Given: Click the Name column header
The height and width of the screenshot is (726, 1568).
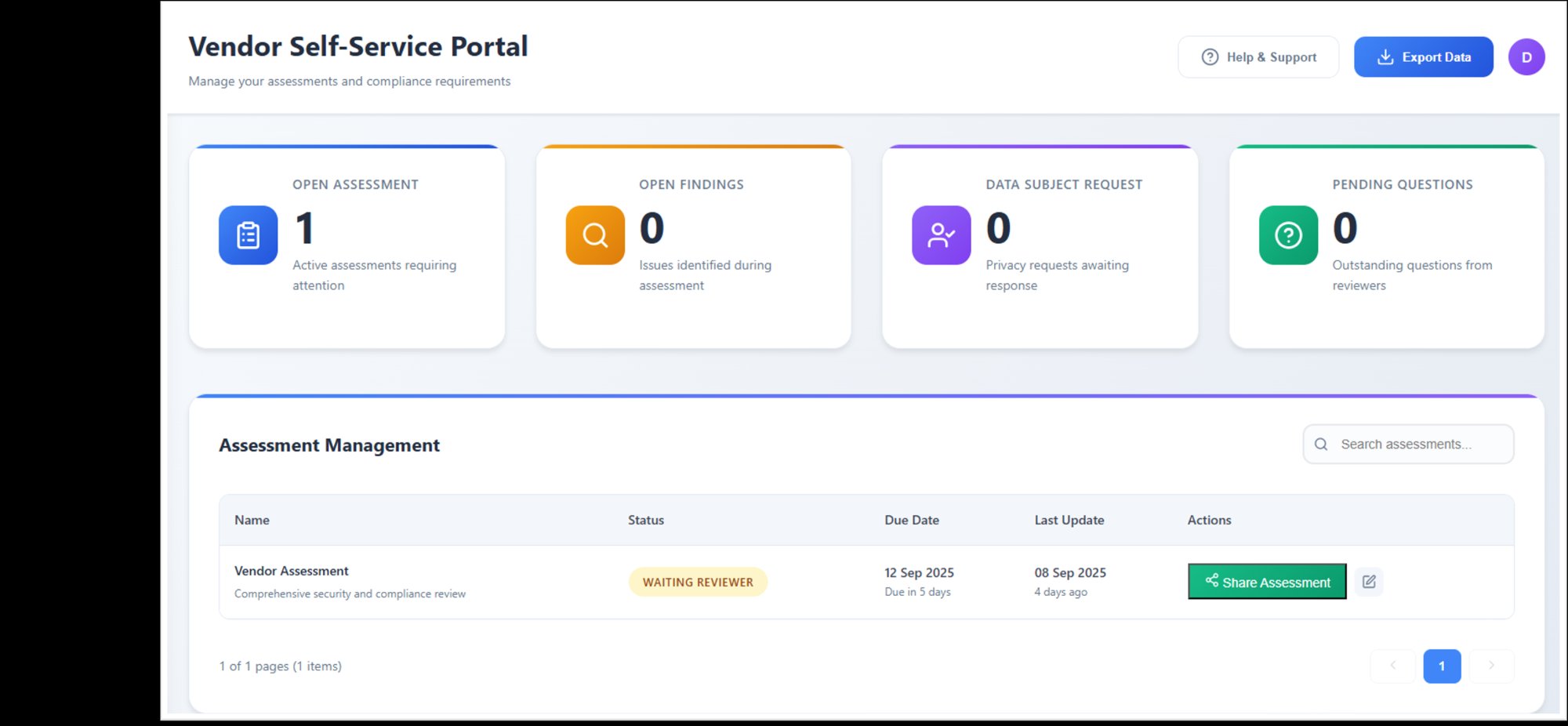Looking at the screenshot, I should 252,520.
